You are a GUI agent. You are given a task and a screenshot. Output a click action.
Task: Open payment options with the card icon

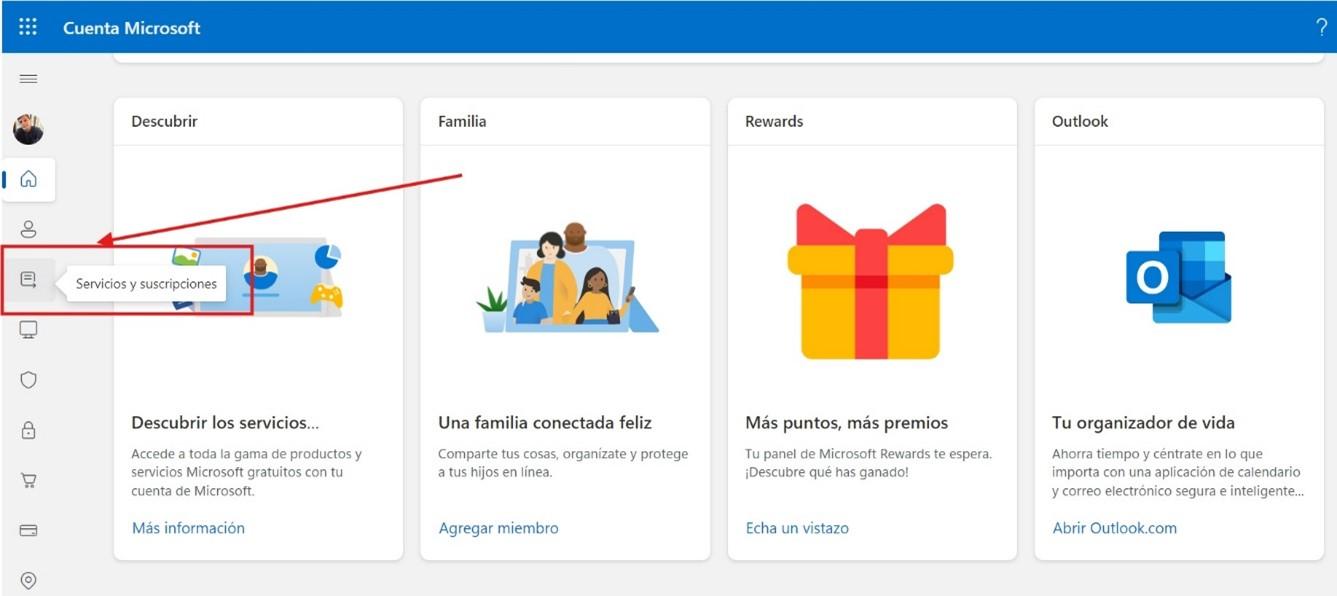[x=28, y=530]
